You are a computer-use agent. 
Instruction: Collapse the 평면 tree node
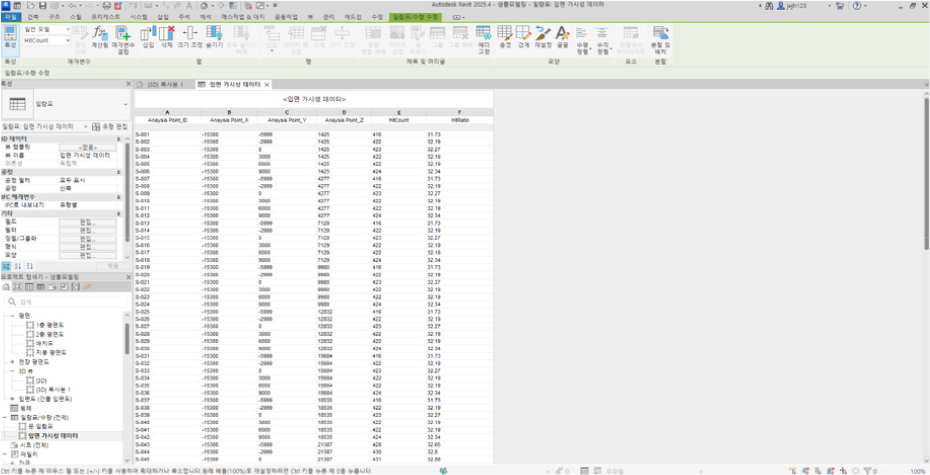pyautogui.click(x=13, y=315)
